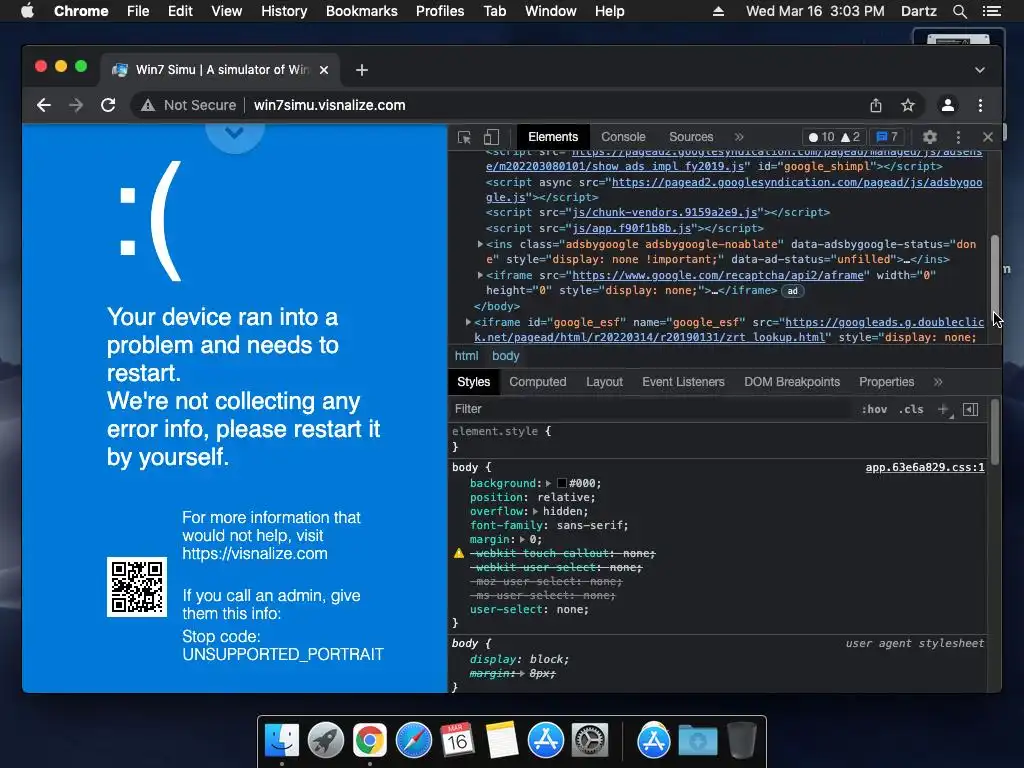
Task: Expand the margin: 0 shorthand triangle
Action: point(522,539)
